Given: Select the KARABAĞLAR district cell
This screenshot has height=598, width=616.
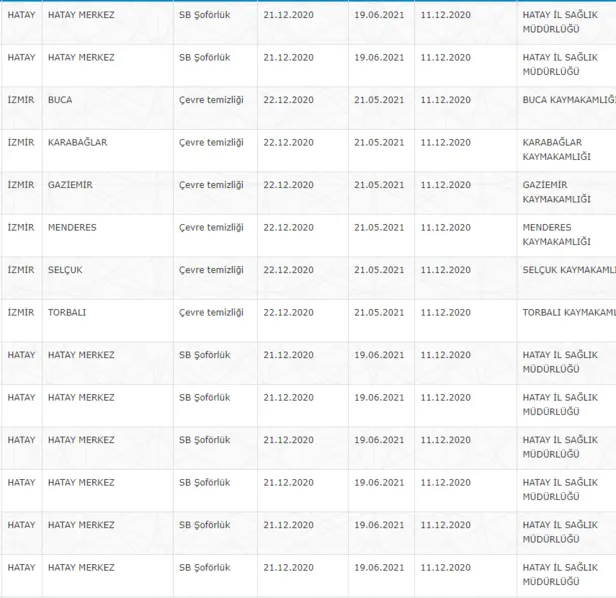Looking at the screenshot, I should click(77, 143).
